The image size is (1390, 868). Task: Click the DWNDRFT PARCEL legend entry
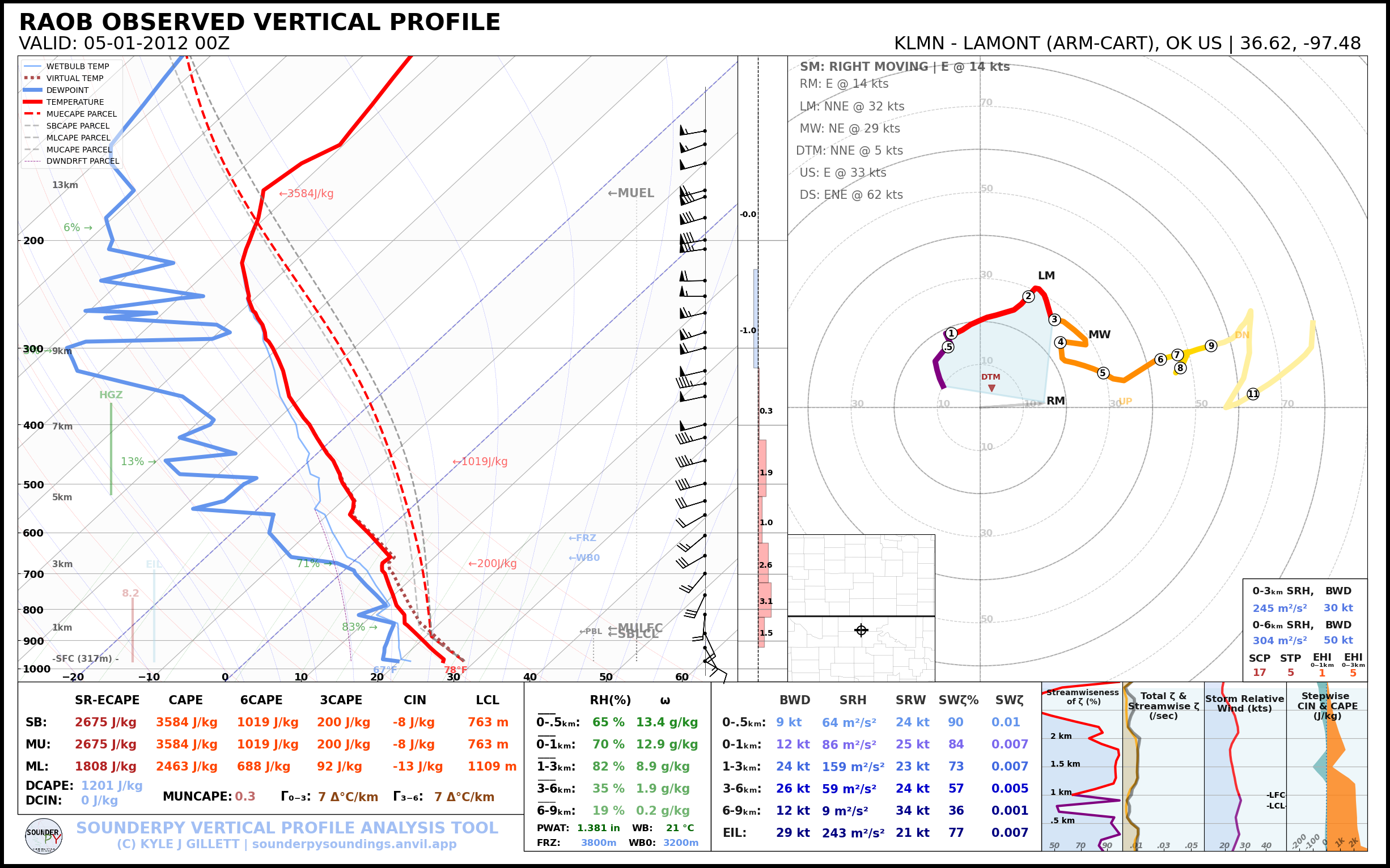pos(82,161)
